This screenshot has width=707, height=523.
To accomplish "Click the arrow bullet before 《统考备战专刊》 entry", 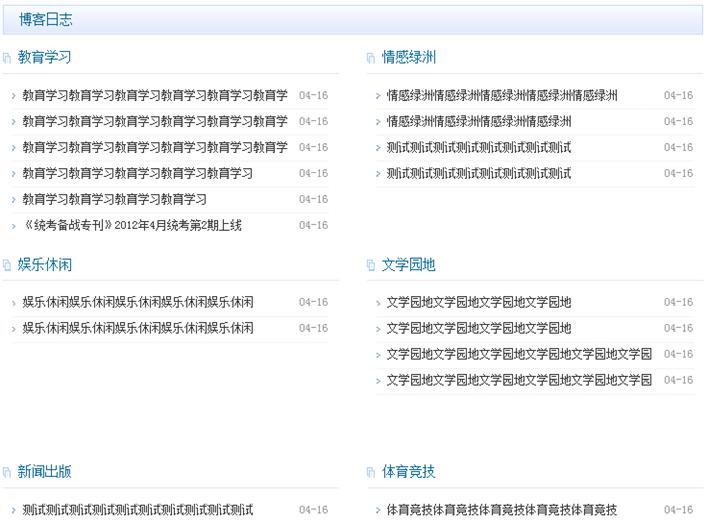I will click(x=14, y=226).
